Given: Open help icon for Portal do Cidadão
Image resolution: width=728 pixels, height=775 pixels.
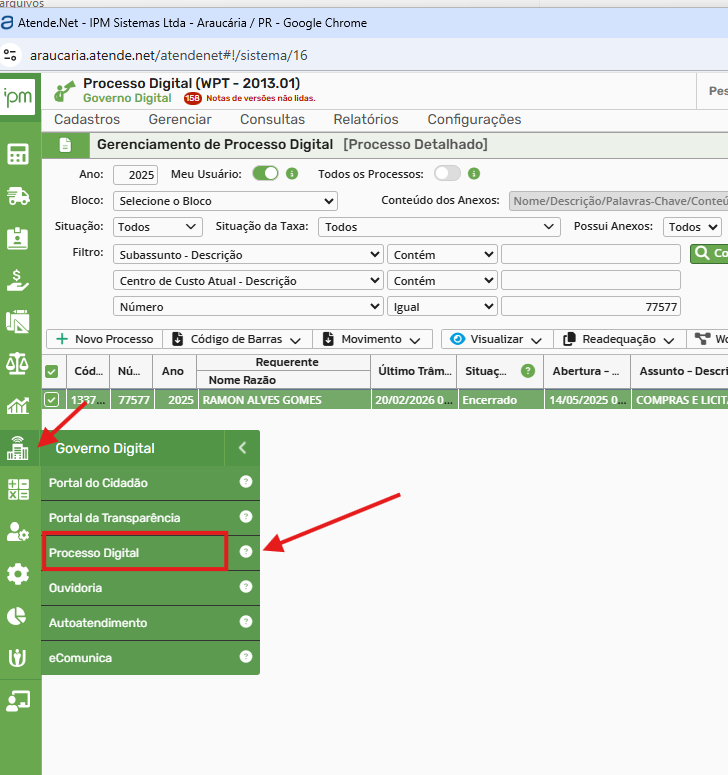Looking at the screenshot, I should (x=246, y=481).
